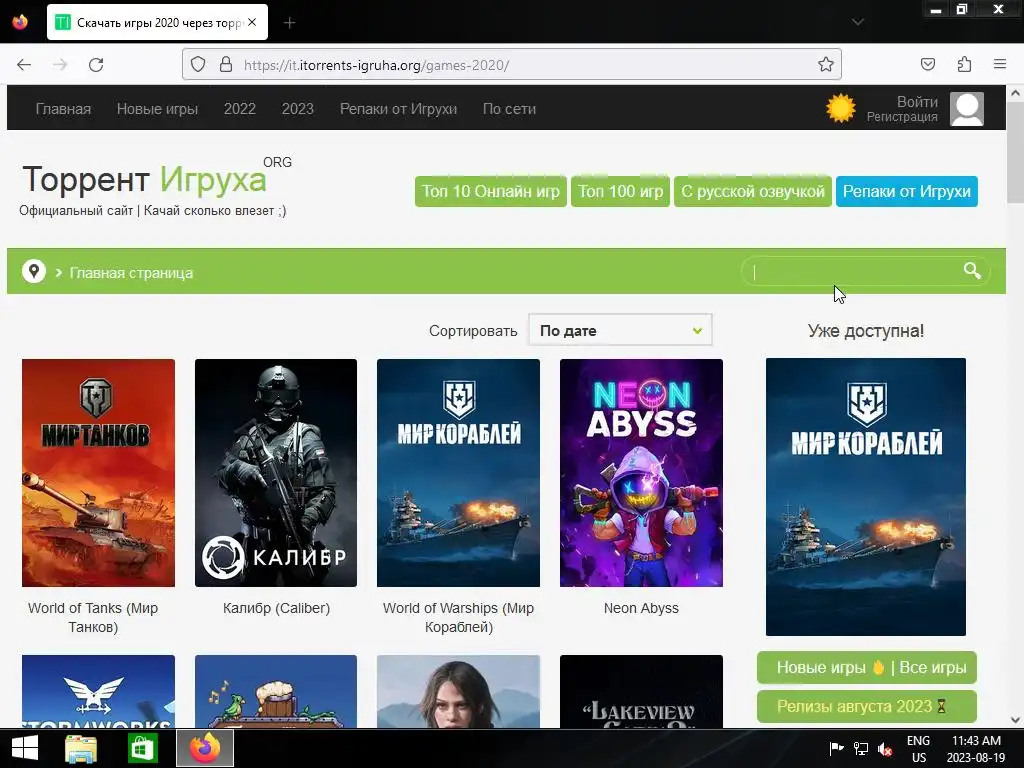This screenshot has width=1024, height=768.
Task: Open the pixel-art beer barrel game cover
Action: pyautogui.click(x=276, y=691)
